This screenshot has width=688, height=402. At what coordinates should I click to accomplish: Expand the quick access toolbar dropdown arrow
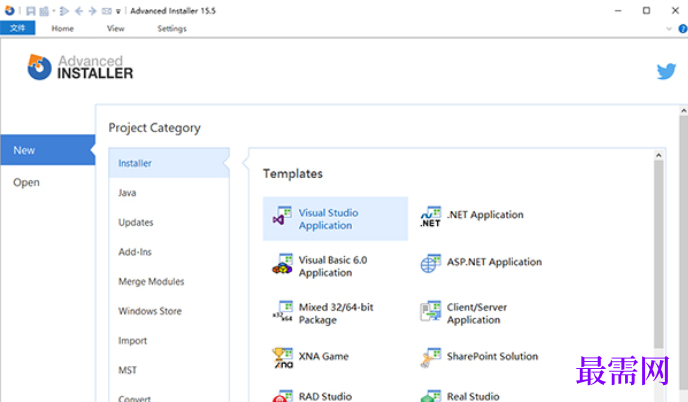click(x=120, y=11)
